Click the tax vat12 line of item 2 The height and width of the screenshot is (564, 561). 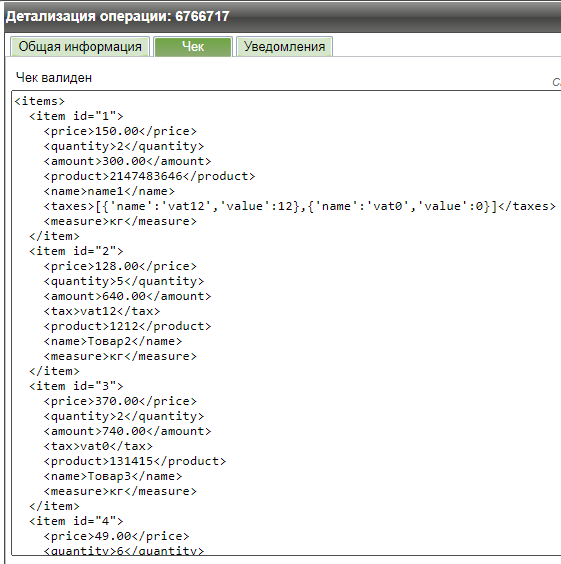coord(102,311)
